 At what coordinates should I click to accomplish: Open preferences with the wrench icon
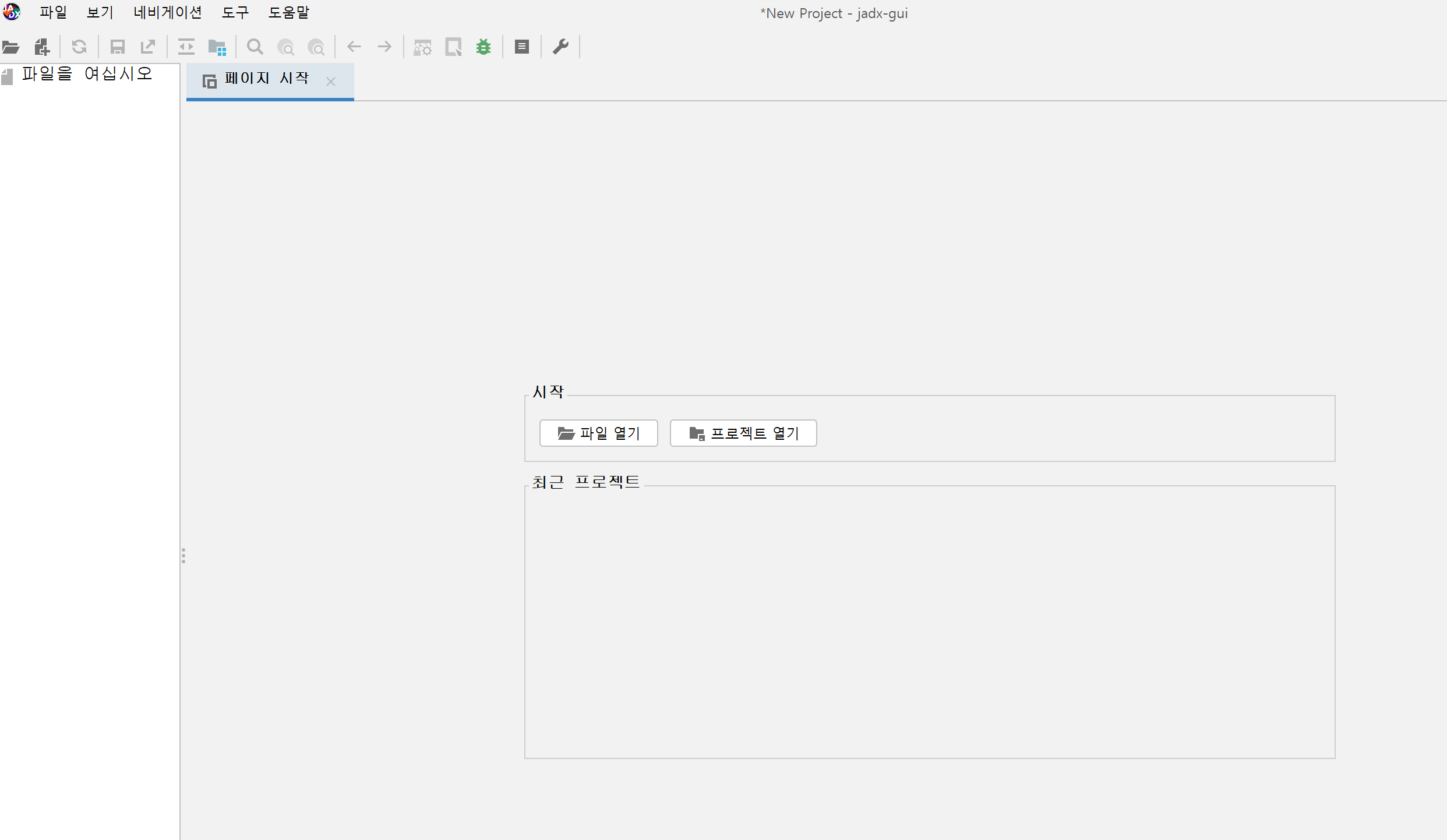click(560, 47)
